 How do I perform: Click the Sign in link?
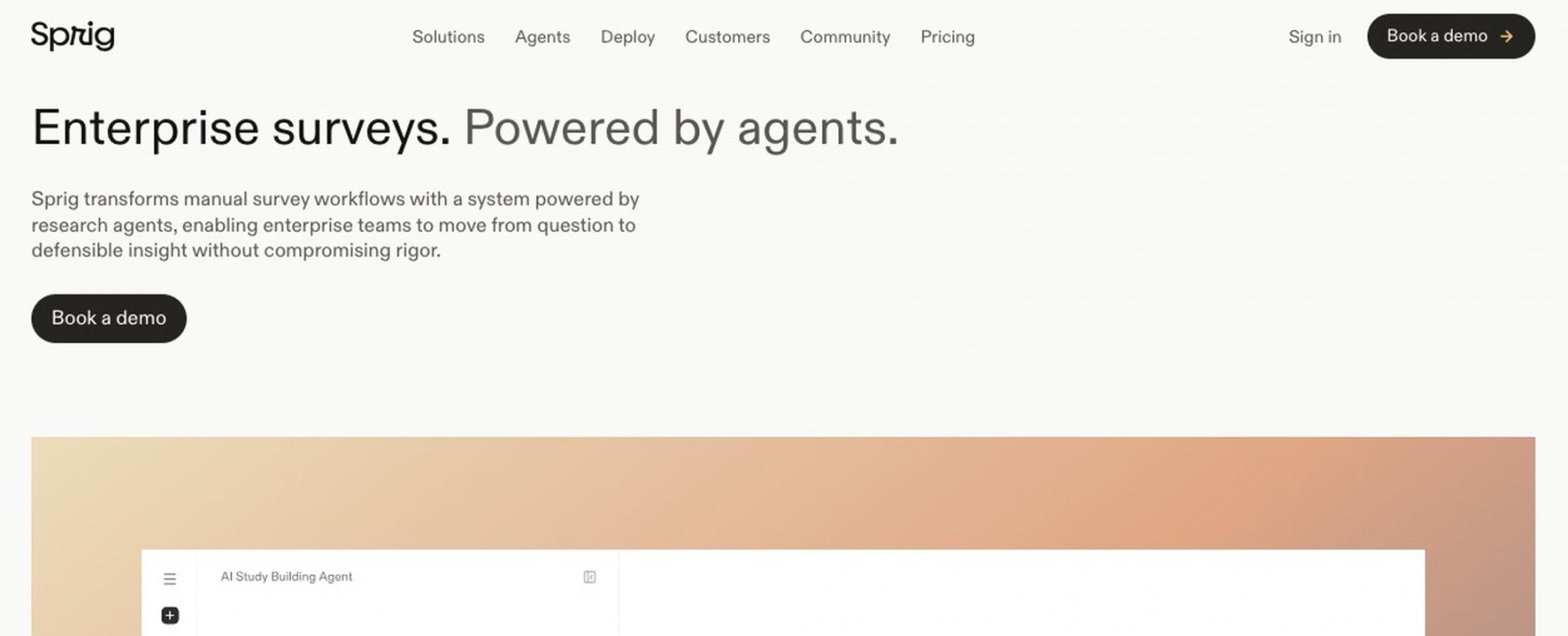[1314, 37]
